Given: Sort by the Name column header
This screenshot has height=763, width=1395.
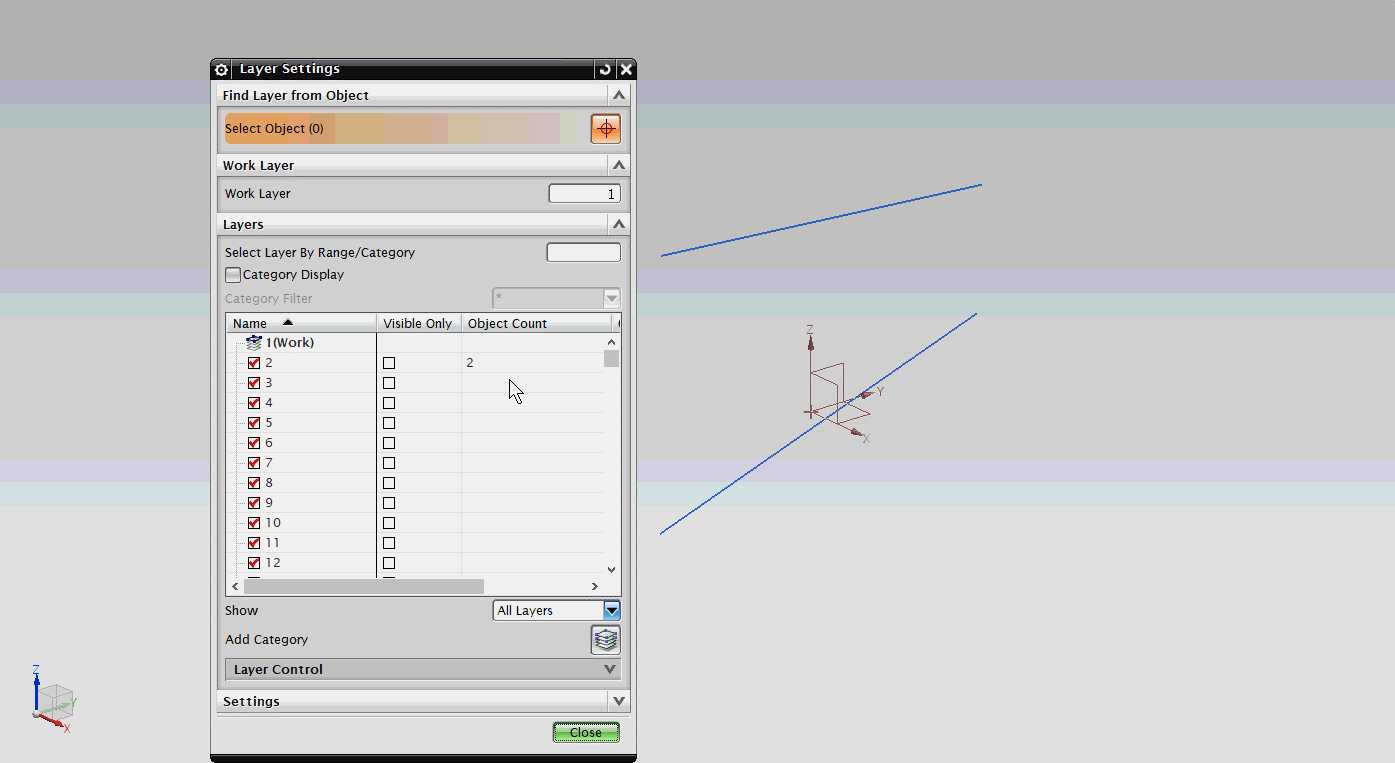Looking at the screenshot, I should pos(301,323).
